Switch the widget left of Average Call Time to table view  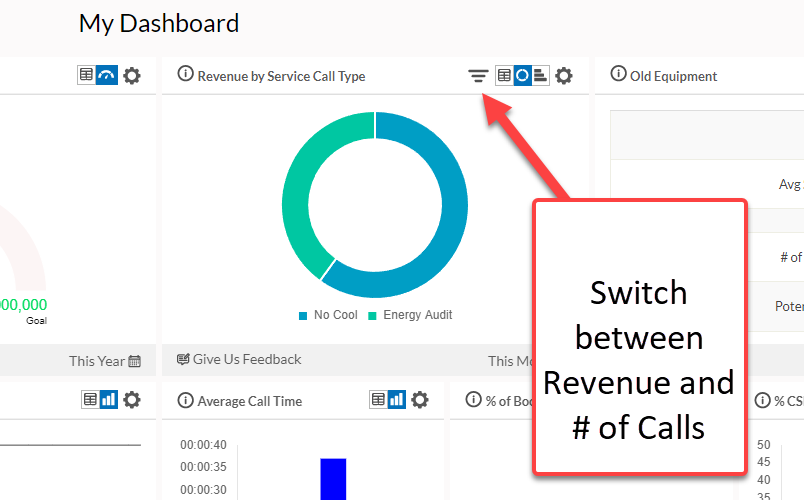tap(90, 399)
